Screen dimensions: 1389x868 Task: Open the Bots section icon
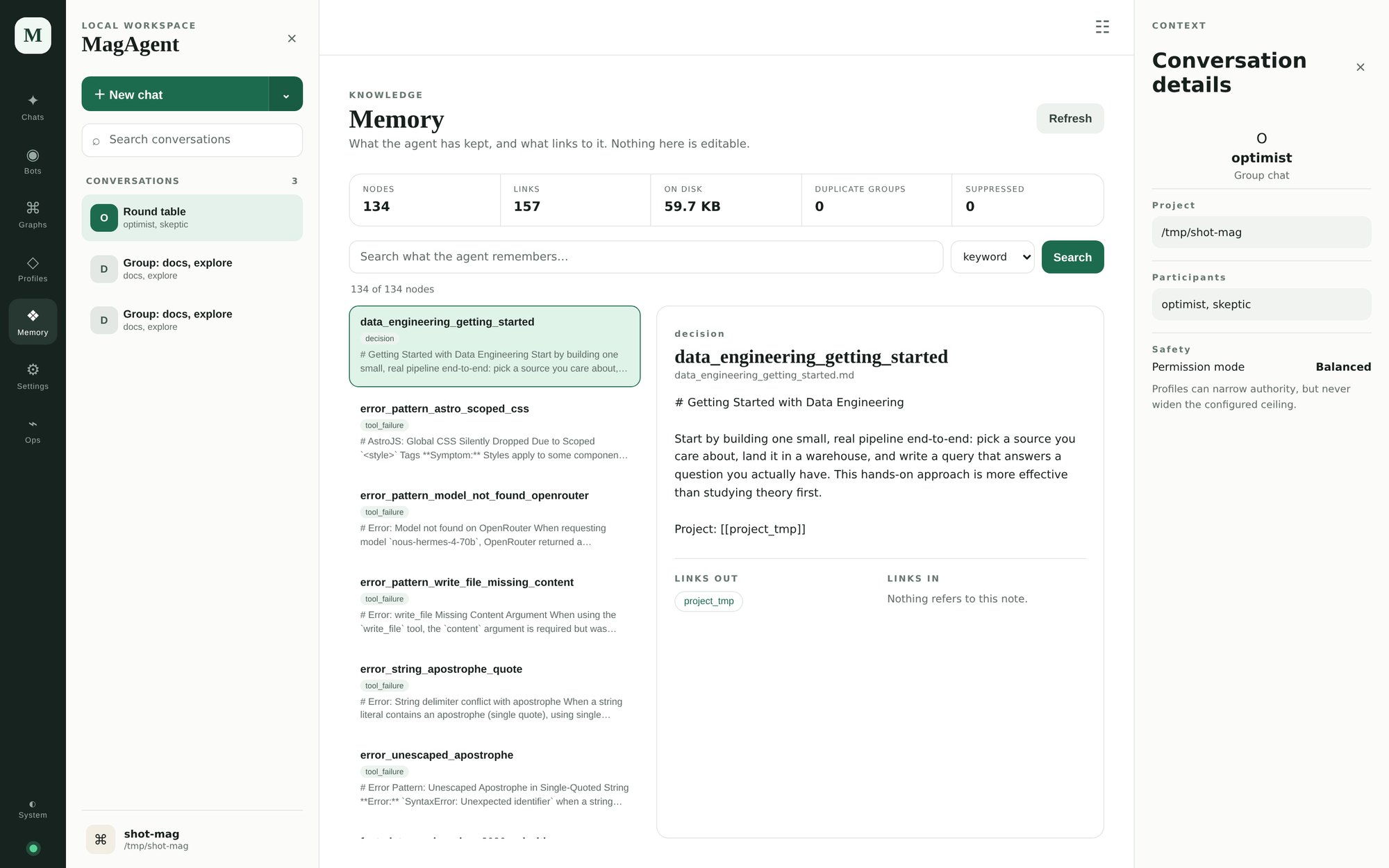pos(33,160)
